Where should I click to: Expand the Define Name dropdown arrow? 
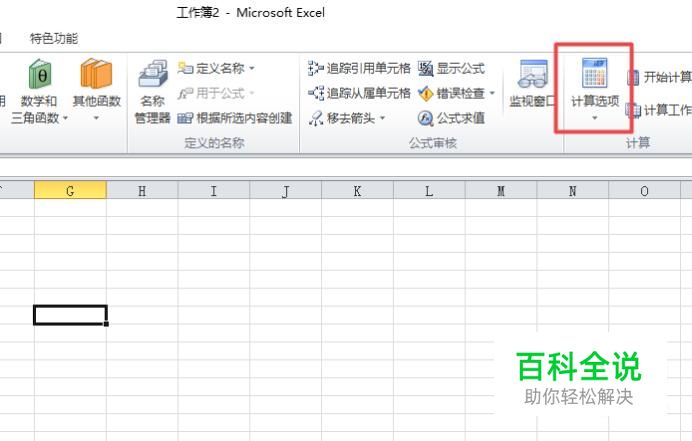[252, 68]
